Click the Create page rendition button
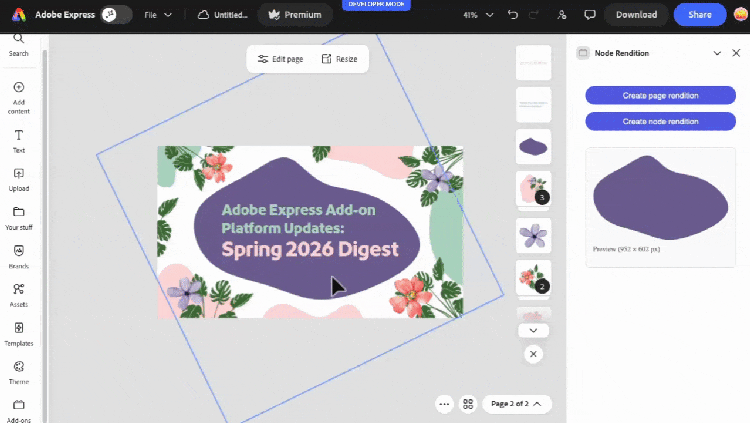The height and width of the screenshot is (423, 750). pyautogui.click(x=660, y=95)
